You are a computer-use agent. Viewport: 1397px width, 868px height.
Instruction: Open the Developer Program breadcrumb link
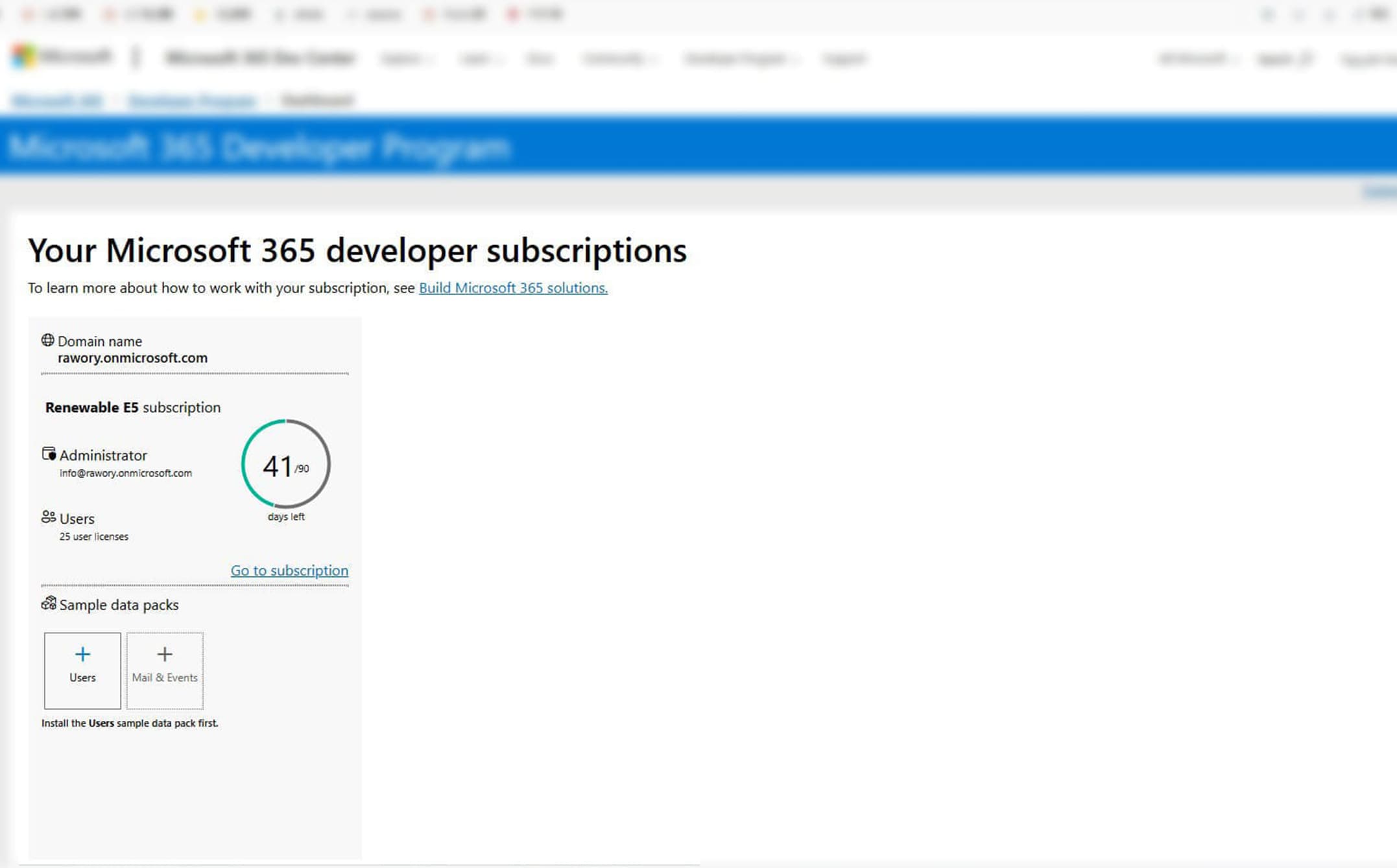pyautogui.click(x=192, y=101)
